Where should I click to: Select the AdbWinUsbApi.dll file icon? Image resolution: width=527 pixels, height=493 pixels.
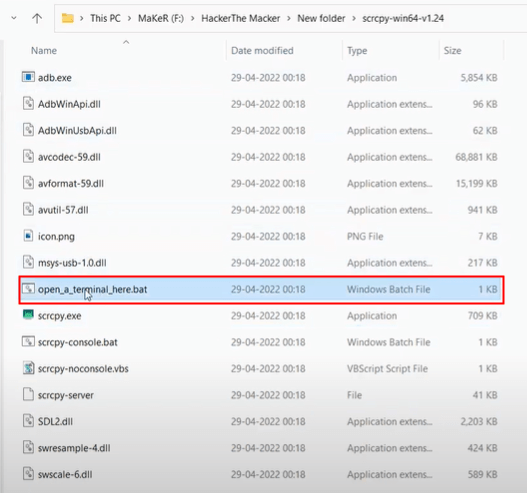28,130
